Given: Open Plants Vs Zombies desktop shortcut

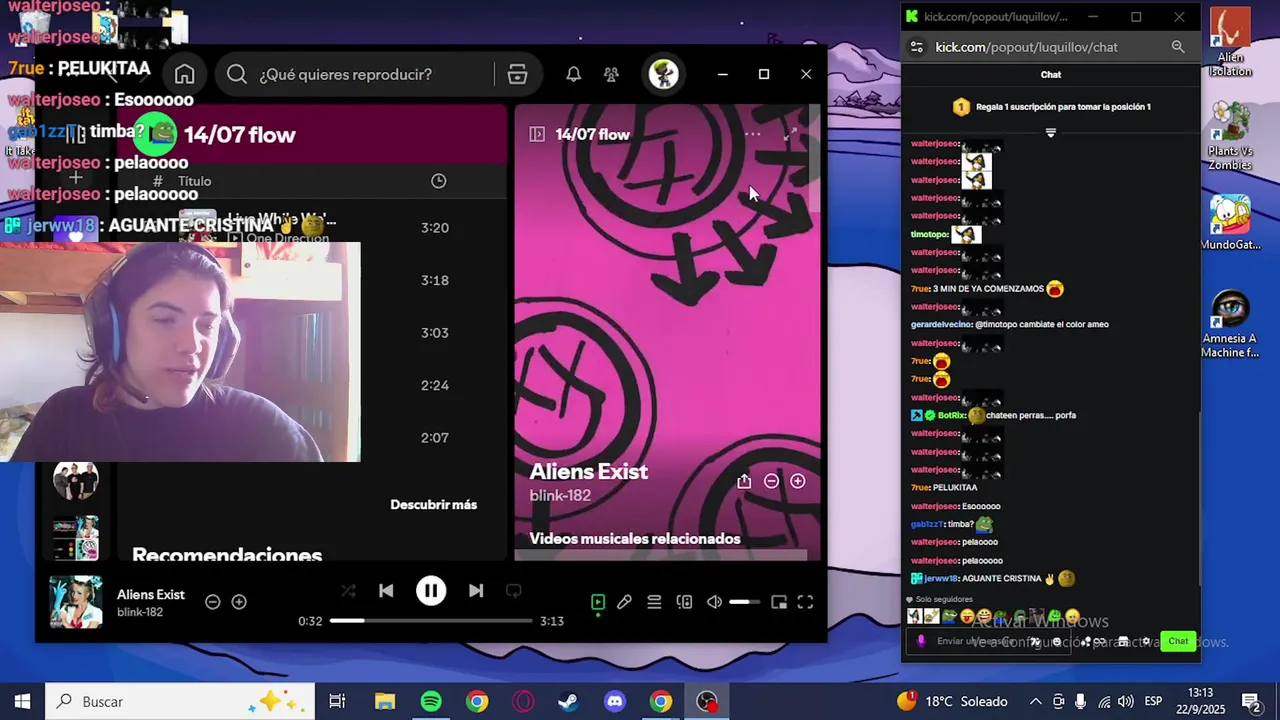Looking at the screenshot, I should [x=1230, y=137].
